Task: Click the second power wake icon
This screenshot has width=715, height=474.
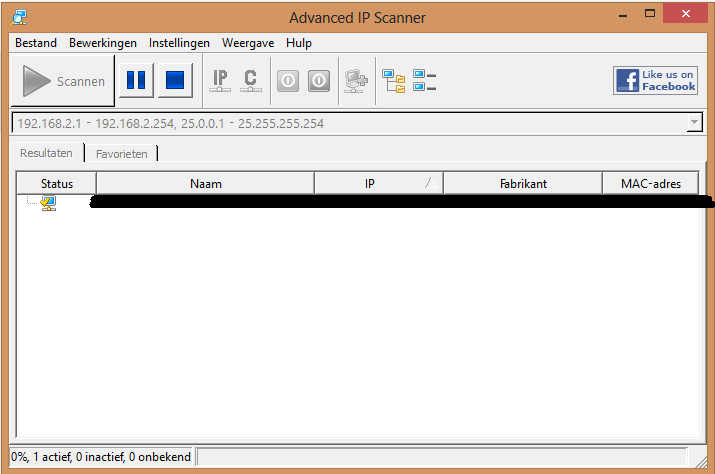Action: pyautogui.click(x=319, y=81)
